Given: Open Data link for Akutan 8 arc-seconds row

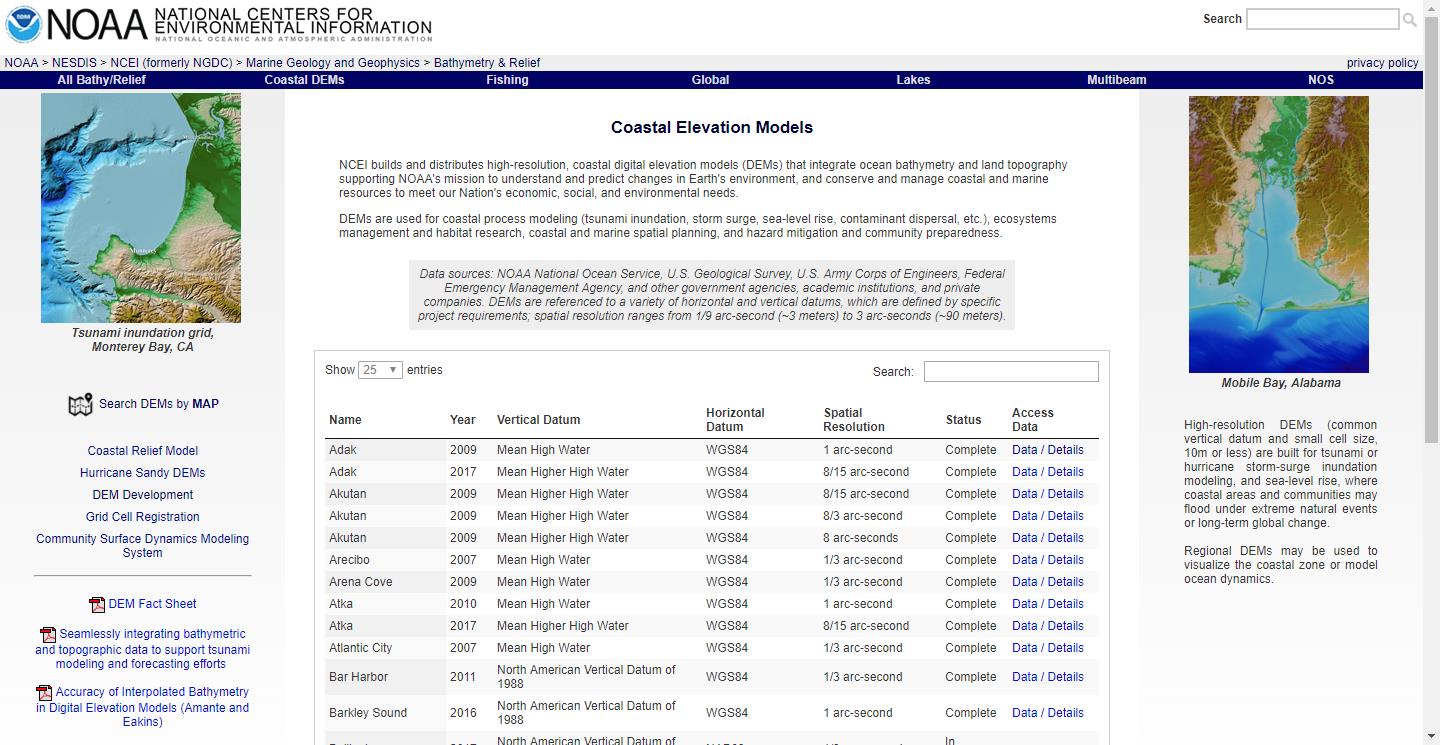Looking at the screenshot, I should 1024,538.
